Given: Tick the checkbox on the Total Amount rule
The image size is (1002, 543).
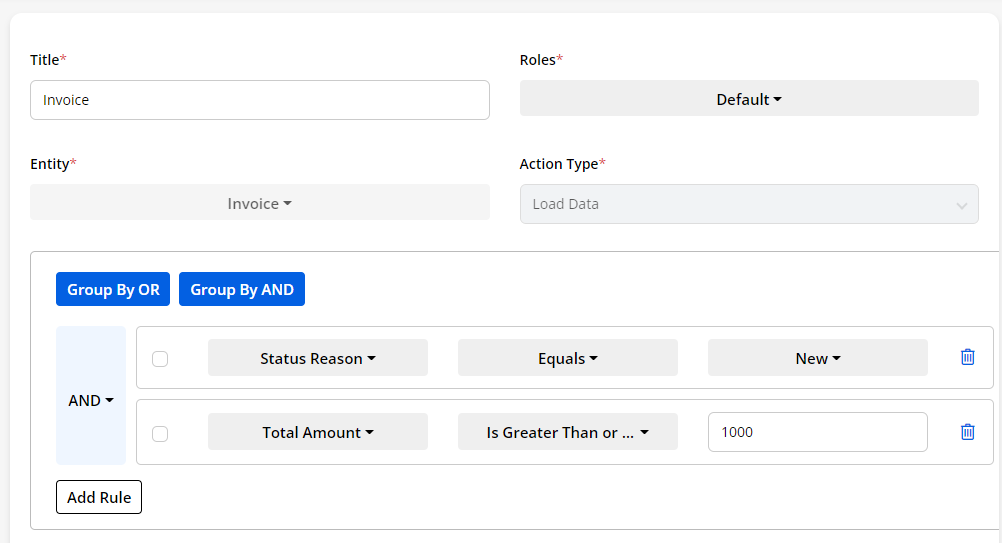Looking at the screenshot, I should (x=160, y=433).
